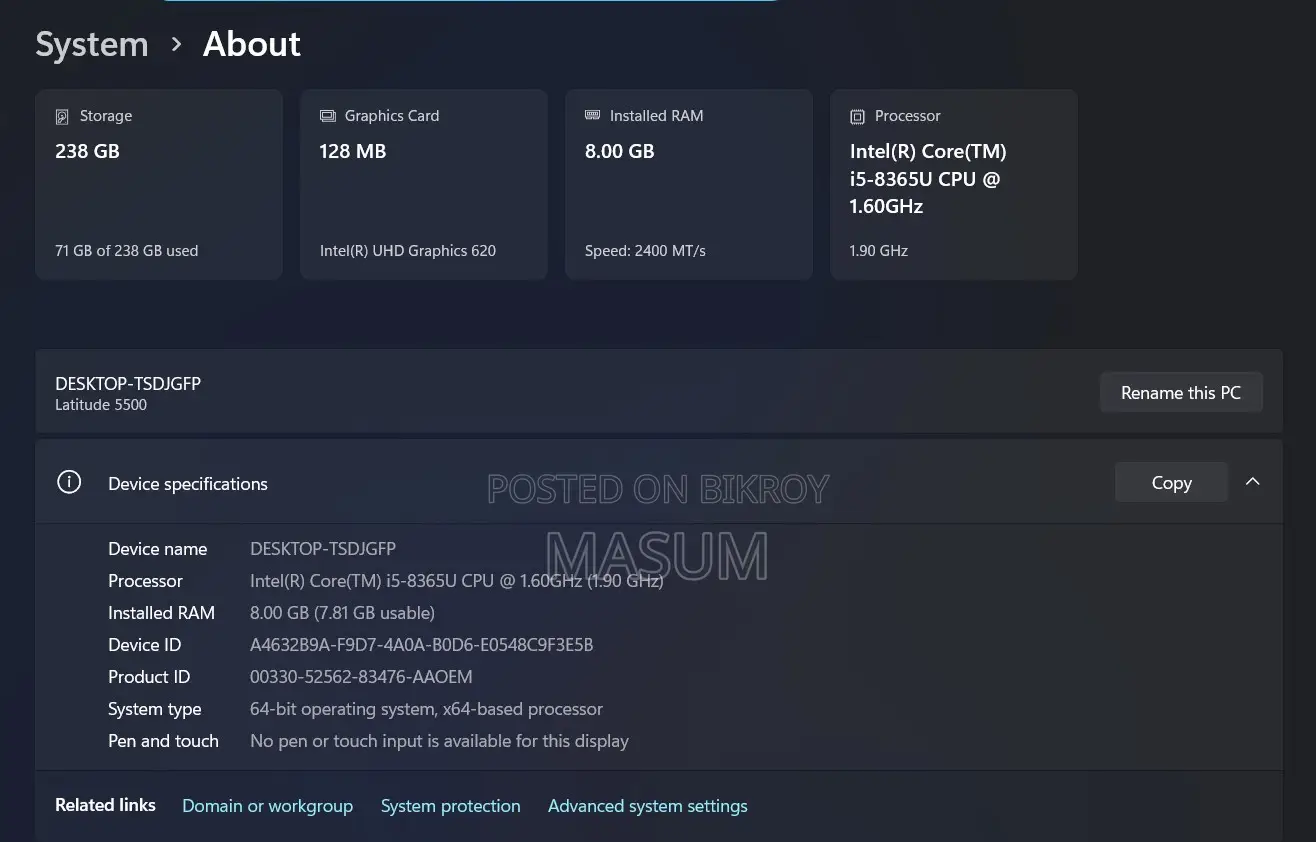This screenshot has height=842, width=1316.
Task: Click the 'Device specifications' heading
Action: pos(188,484)
